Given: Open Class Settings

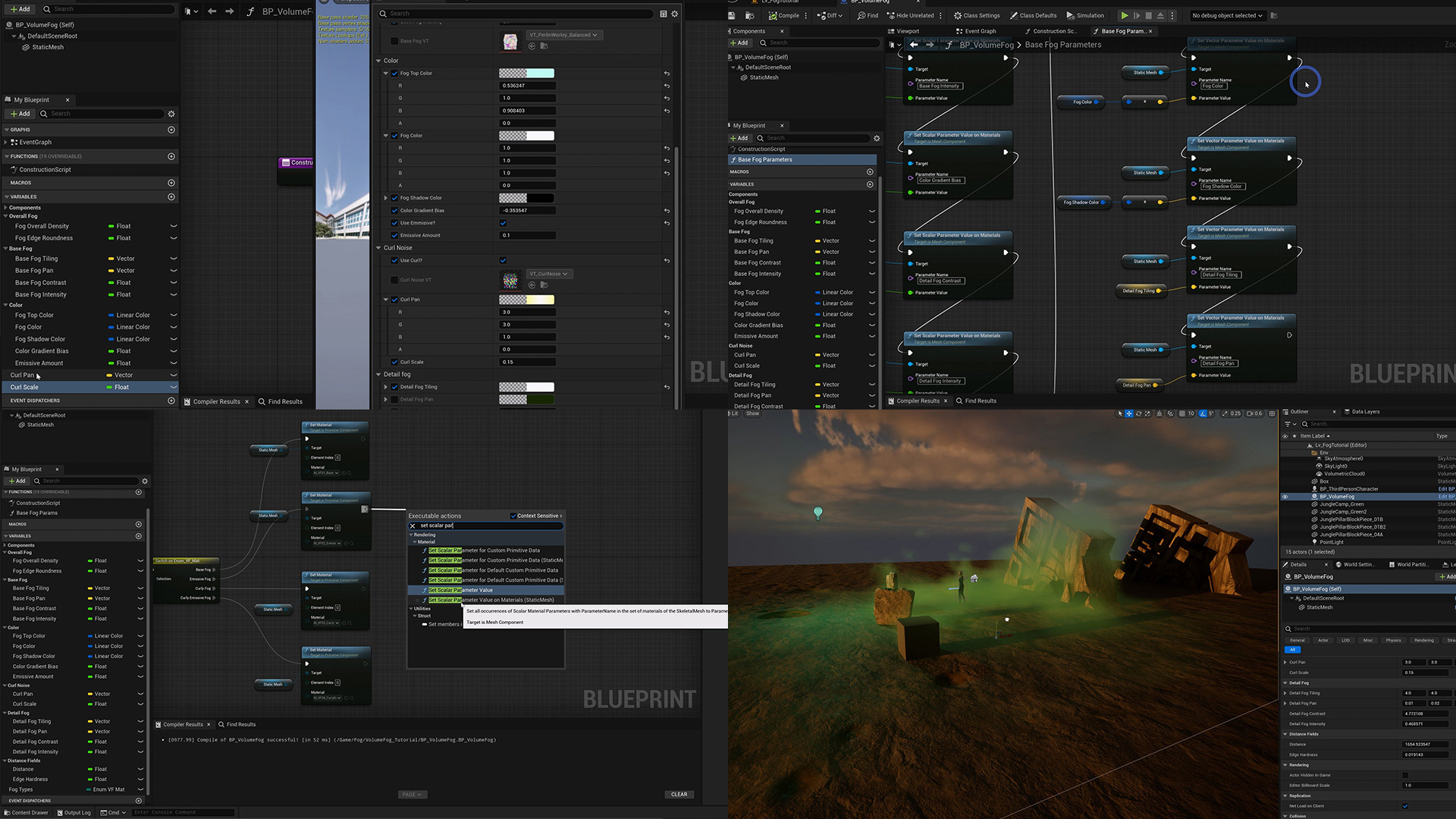Looking at the screenshot, I should pyautogui.click(x=977, y=15).
